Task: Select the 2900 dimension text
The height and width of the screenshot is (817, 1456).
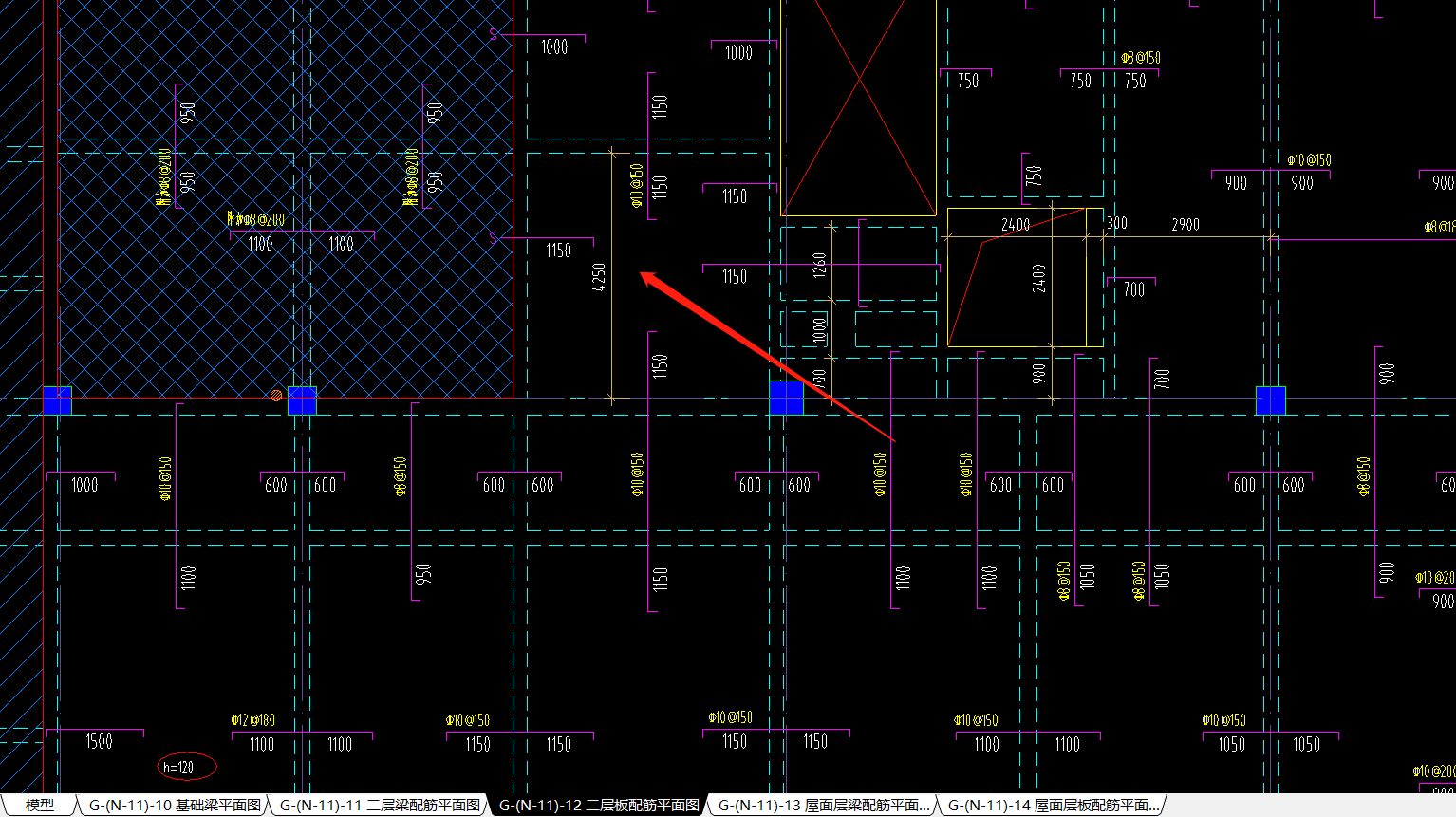Action: coord(1185,225)
